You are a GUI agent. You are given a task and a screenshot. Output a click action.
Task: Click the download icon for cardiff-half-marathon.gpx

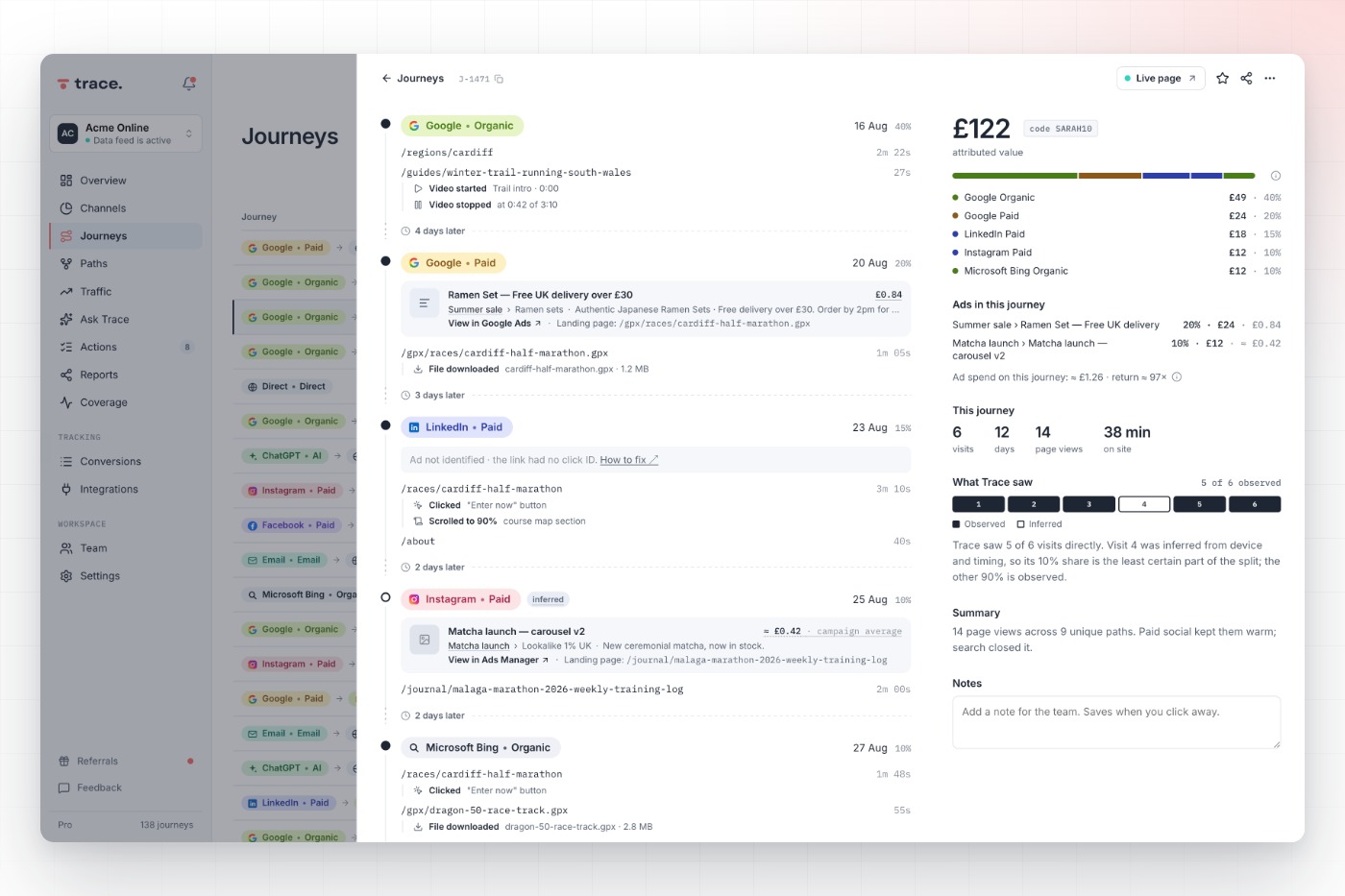[x=418, y=370]
